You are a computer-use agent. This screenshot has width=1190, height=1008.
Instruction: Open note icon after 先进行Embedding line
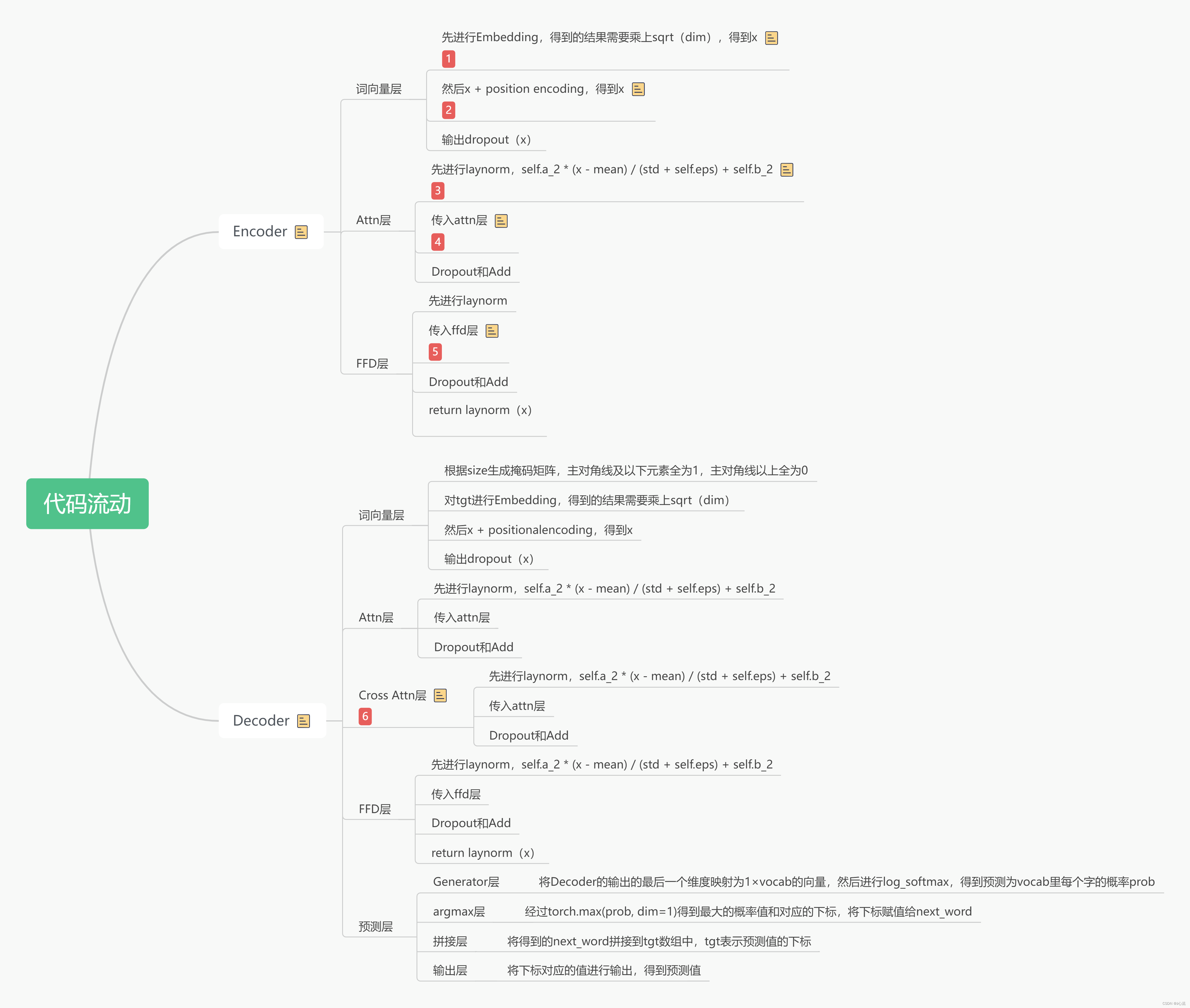[x=771, y=38]
